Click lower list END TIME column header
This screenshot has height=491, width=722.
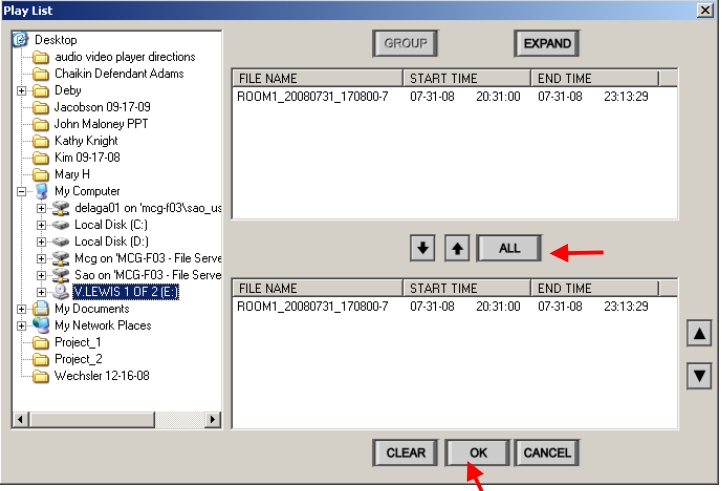[x=594, y=288]
